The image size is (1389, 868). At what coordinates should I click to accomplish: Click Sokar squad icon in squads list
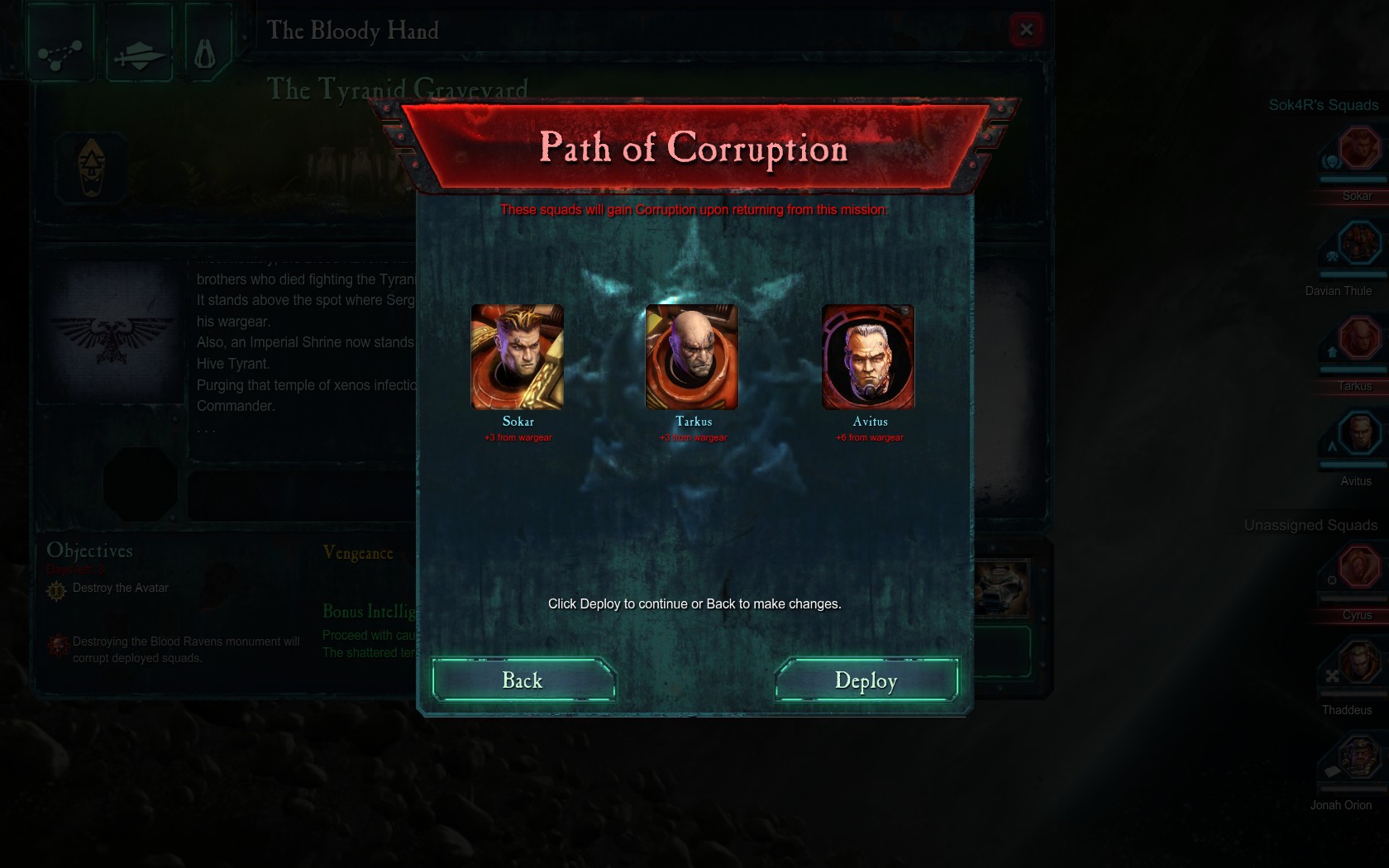point(1358,149)
